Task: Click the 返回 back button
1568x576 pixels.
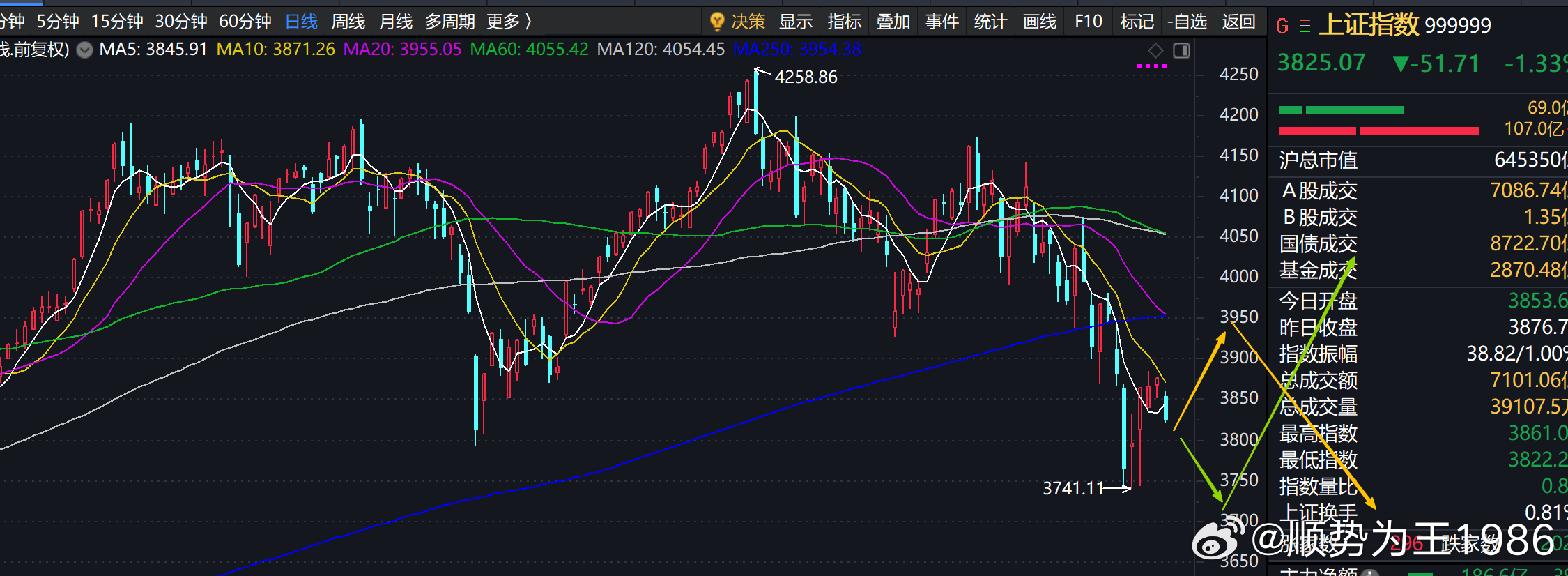Action: coord(1239,22)
